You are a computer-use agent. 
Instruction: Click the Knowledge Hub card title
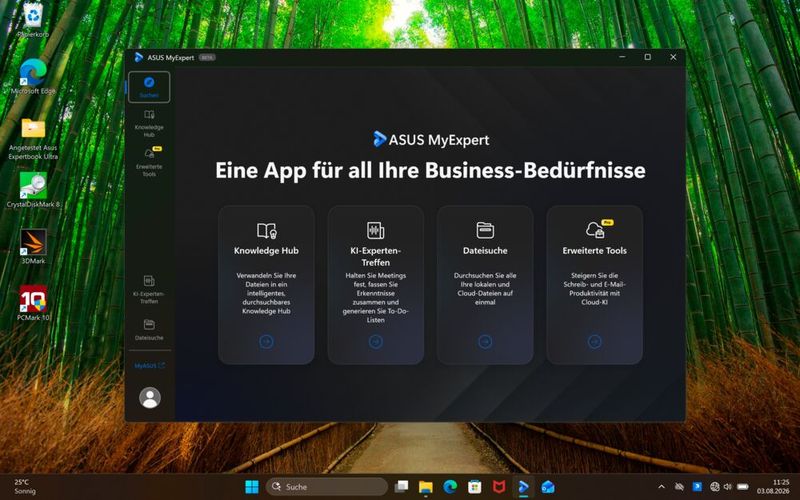pos(266,251)
